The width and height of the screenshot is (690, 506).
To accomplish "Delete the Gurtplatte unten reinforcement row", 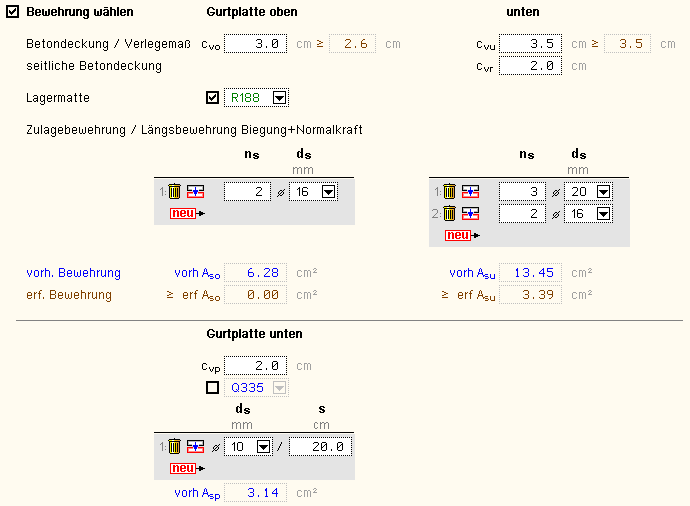I will (174, 447).
